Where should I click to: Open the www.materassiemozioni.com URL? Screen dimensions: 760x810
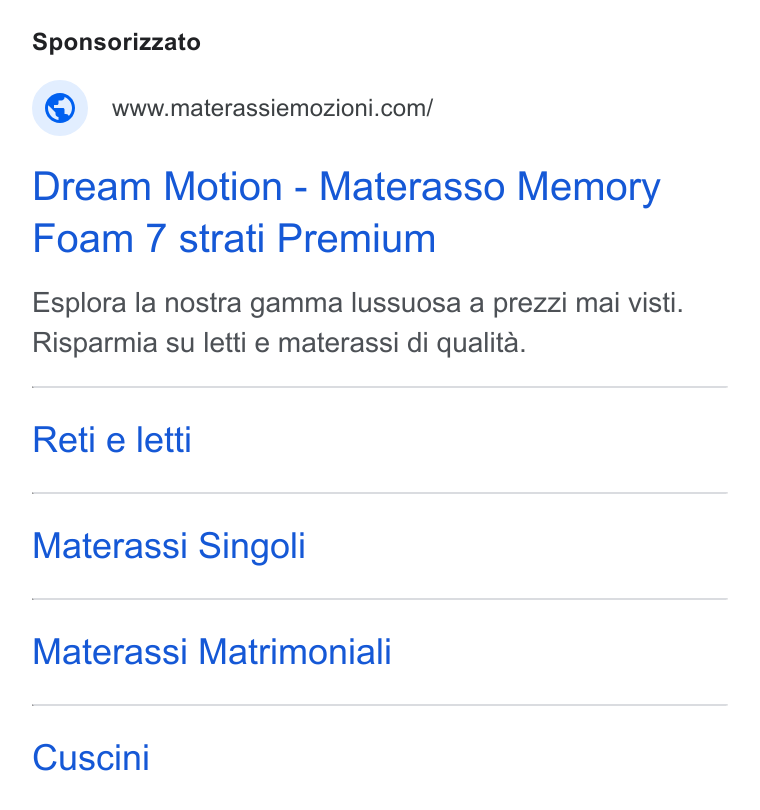[272, 108]
